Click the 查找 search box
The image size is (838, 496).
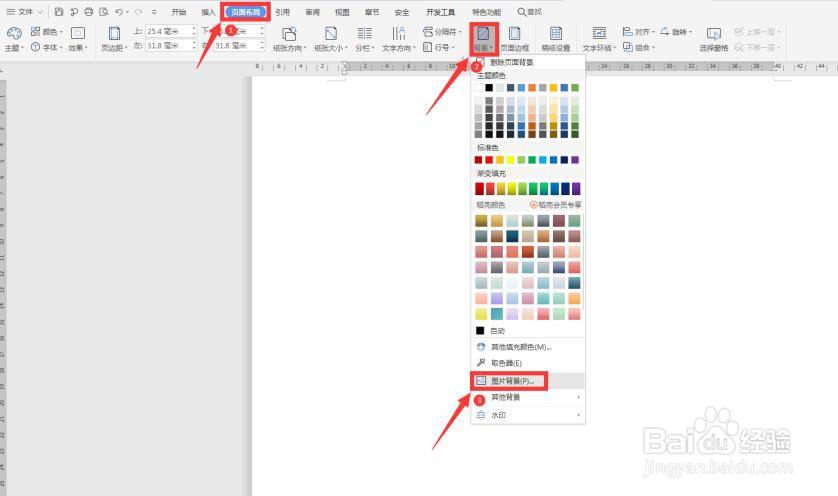point(530,12)
